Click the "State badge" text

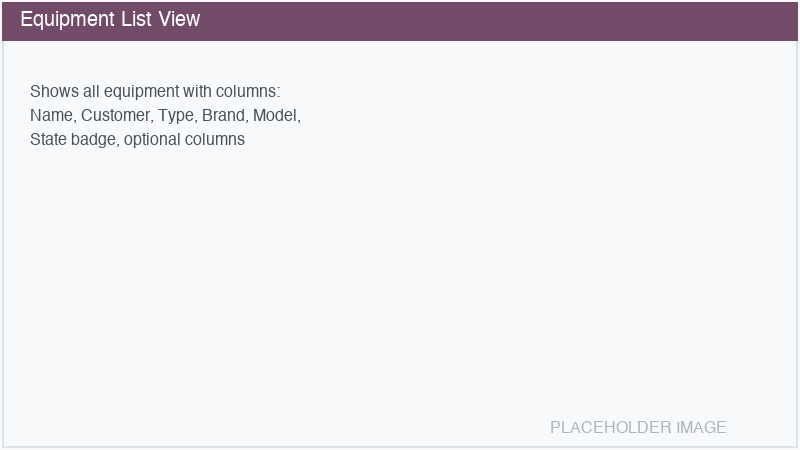pyautogui.click(x=75, y=139)
